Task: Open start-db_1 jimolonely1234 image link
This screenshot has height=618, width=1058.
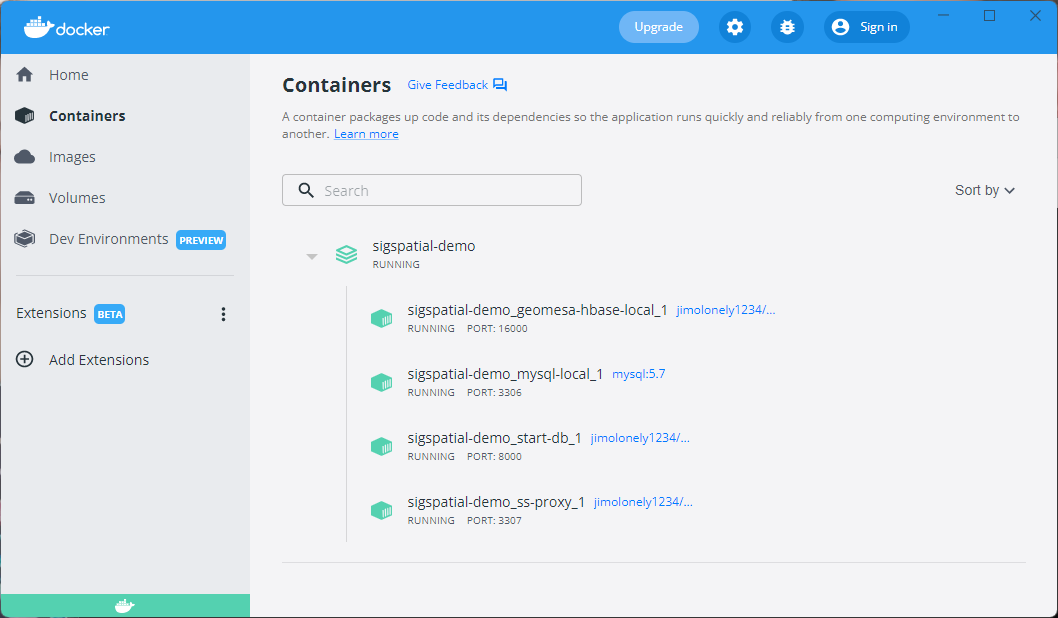Action: 640,439
